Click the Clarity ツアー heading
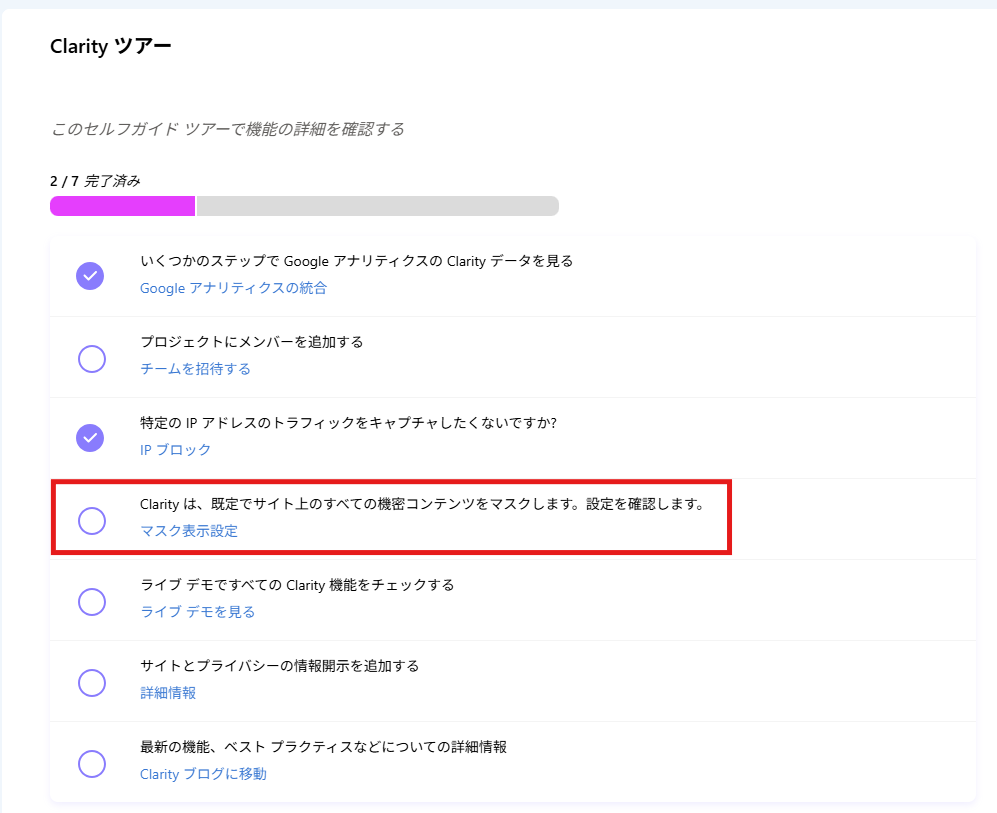This screenshot has height=813, width=997. coord(111,46)
